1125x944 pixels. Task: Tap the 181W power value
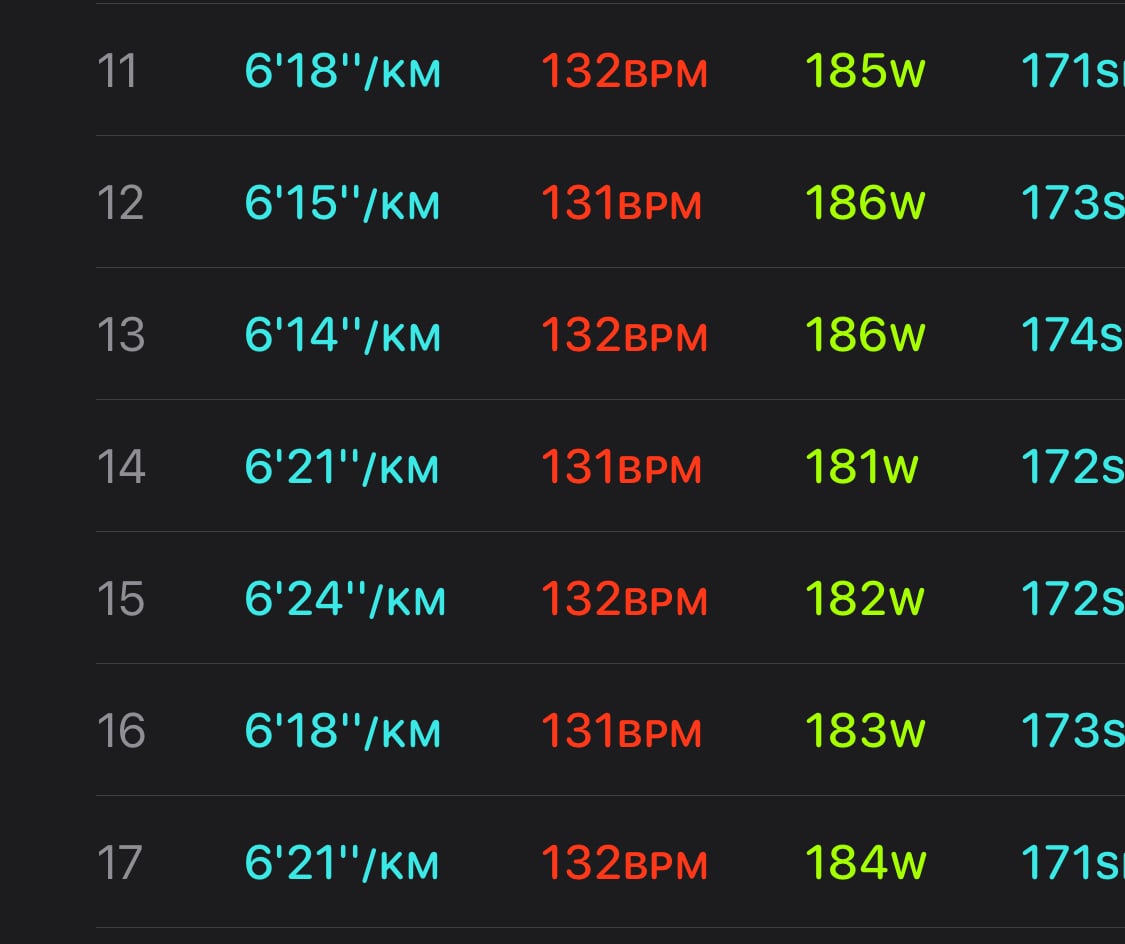click(862, 467)
